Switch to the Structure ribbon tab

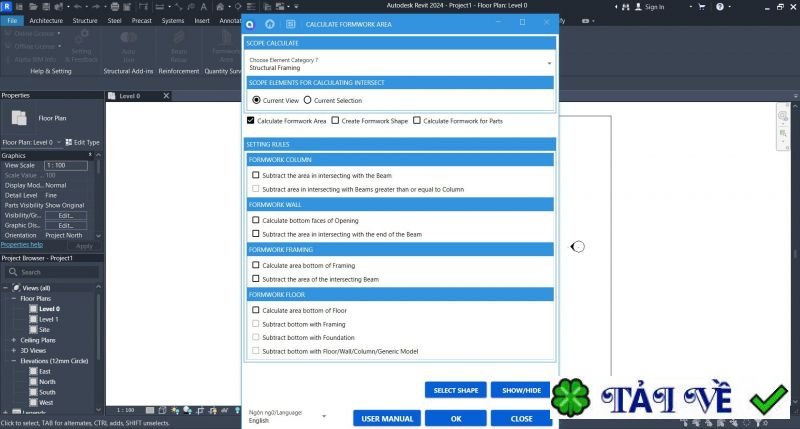pyautogui.click(x=85, y=20)
